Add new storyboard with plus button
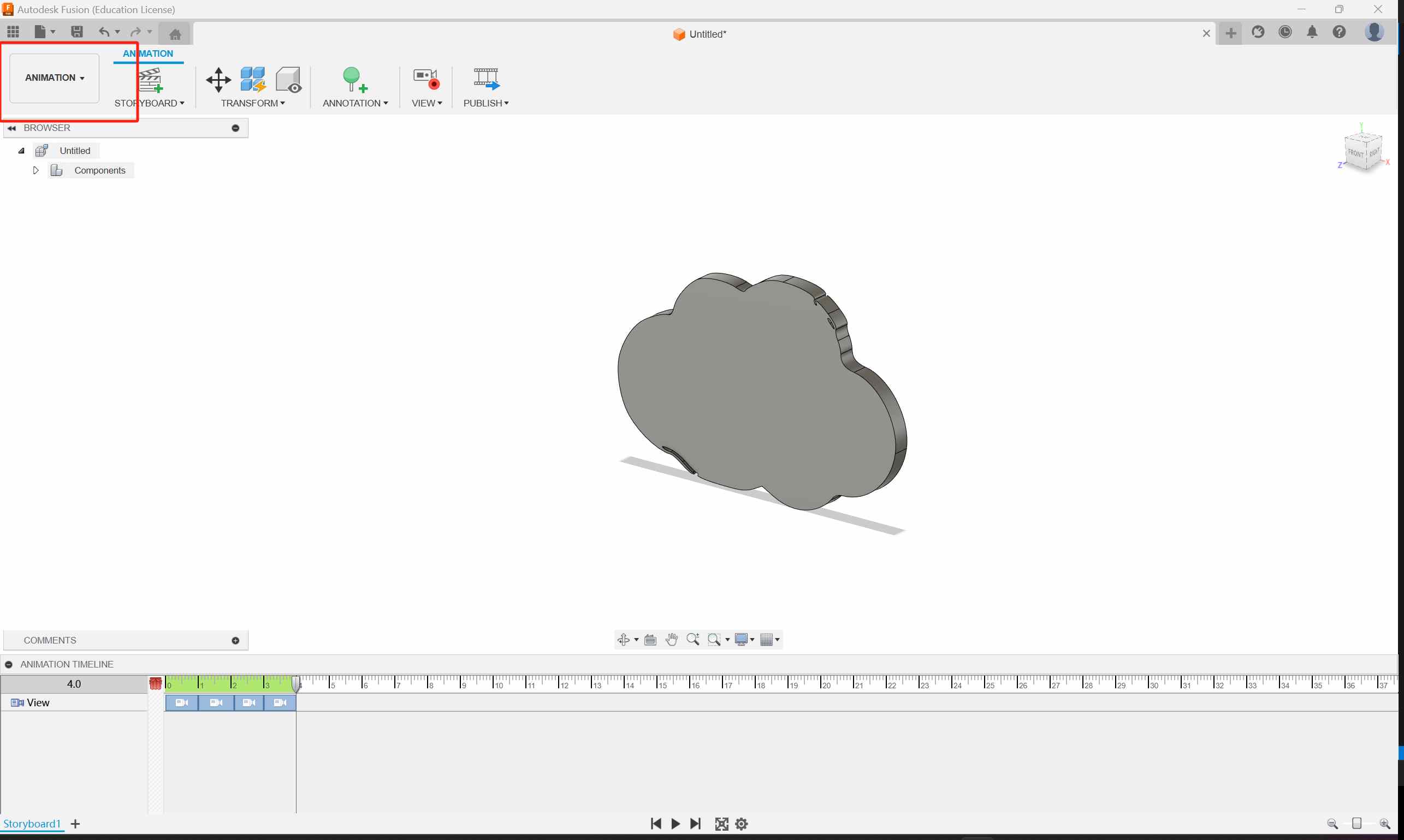1404x840 pixels. (76, 823)
